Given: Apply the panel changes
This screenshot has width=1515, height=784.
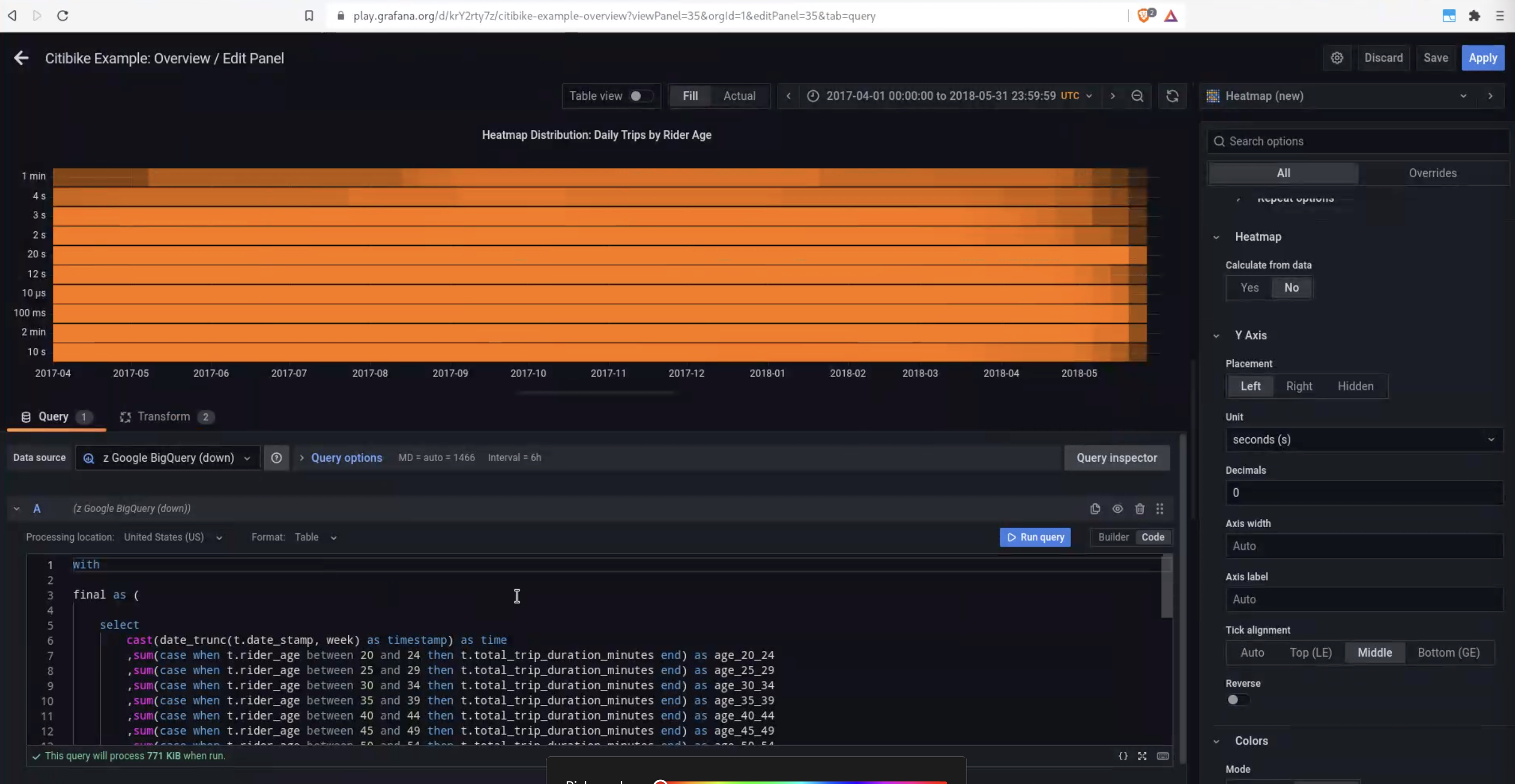Looking at the screenshot, I should [1483, 58].
